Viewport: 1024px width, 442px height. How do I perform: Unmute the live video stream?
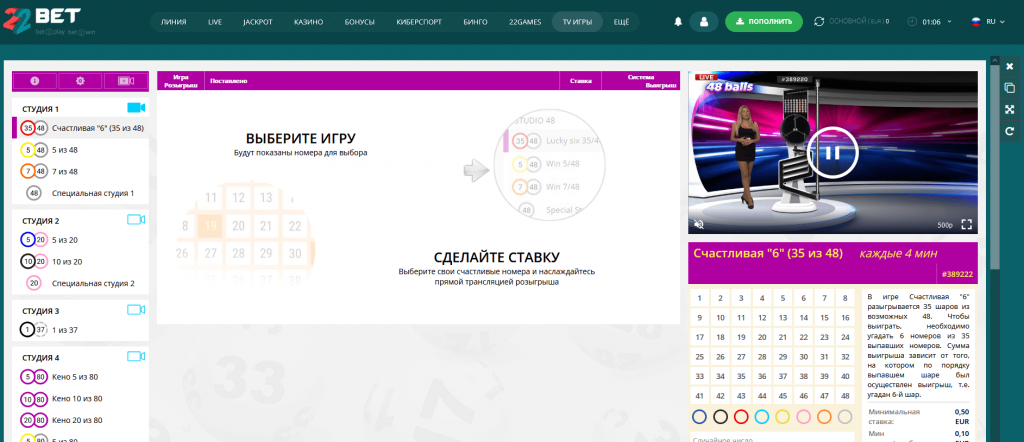pos(699,224)
